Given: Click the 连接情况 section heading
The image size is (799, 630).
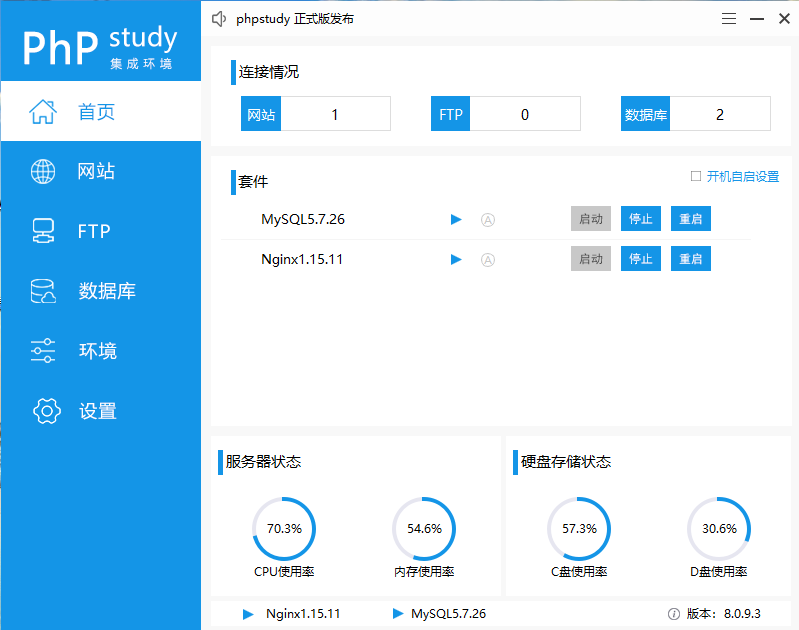Looking at the screenshot, I should click(269, 72).
